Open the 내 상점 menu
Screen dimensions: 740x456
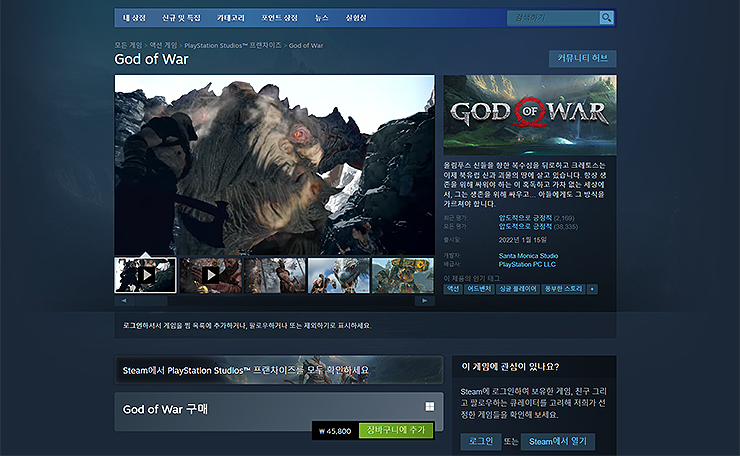(x=134, y=18)
